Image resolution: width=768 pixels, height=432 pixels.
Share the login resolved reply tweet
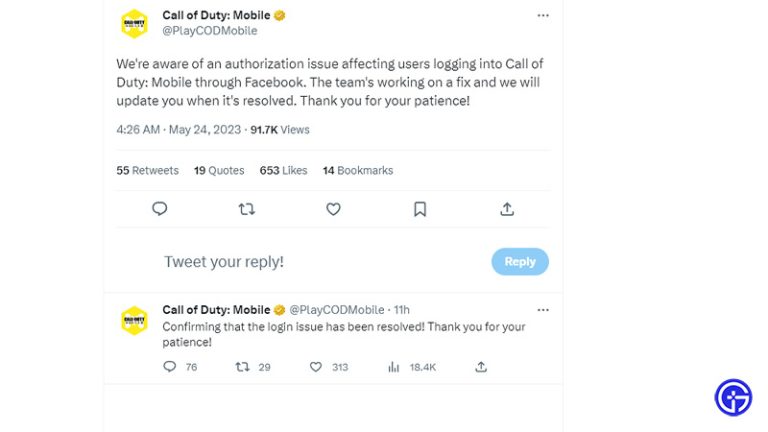tap(481, 367)
